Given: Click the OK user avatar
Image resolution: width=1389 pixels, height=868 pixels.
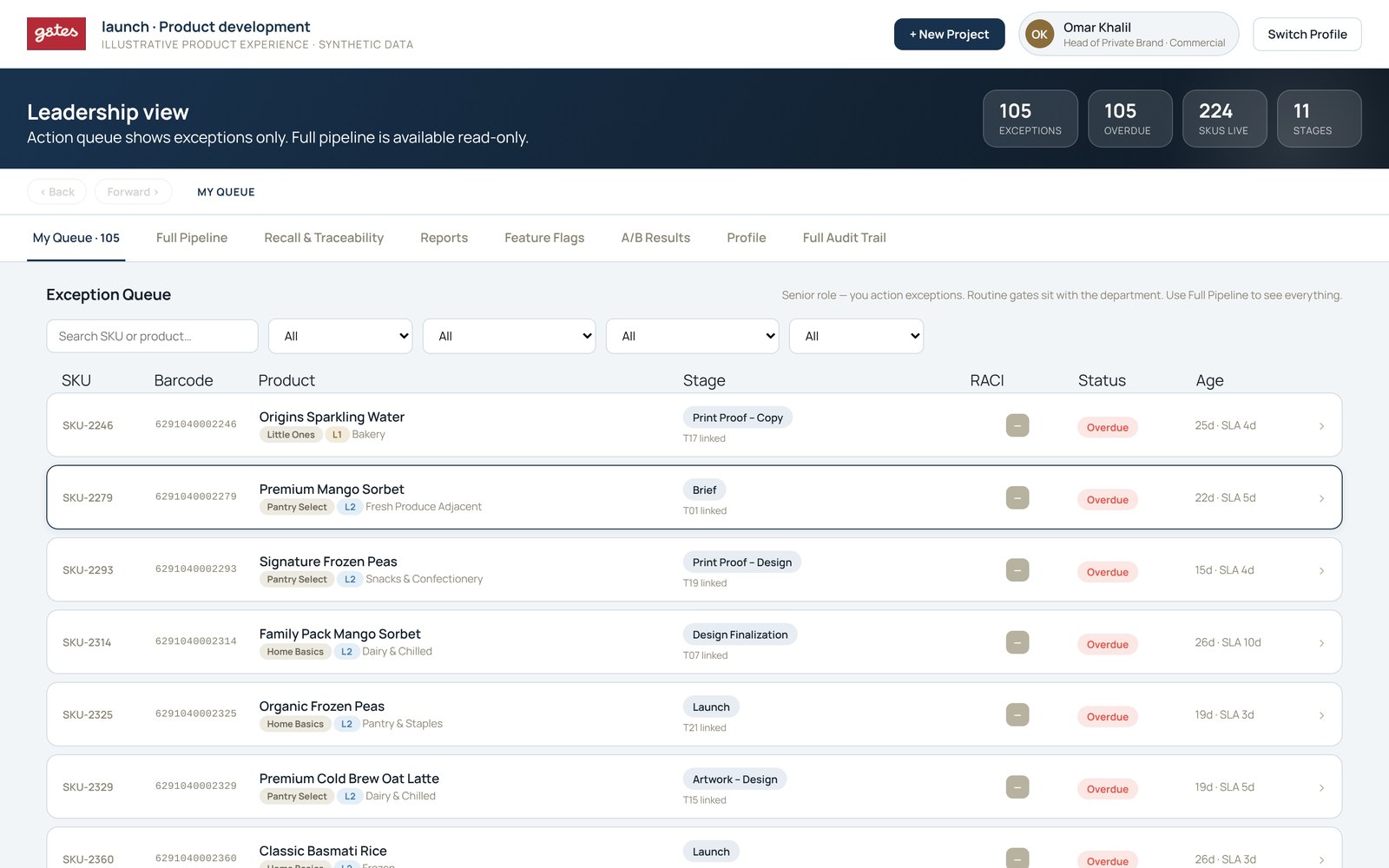Looking at the screenshot, I should 1039,35.
